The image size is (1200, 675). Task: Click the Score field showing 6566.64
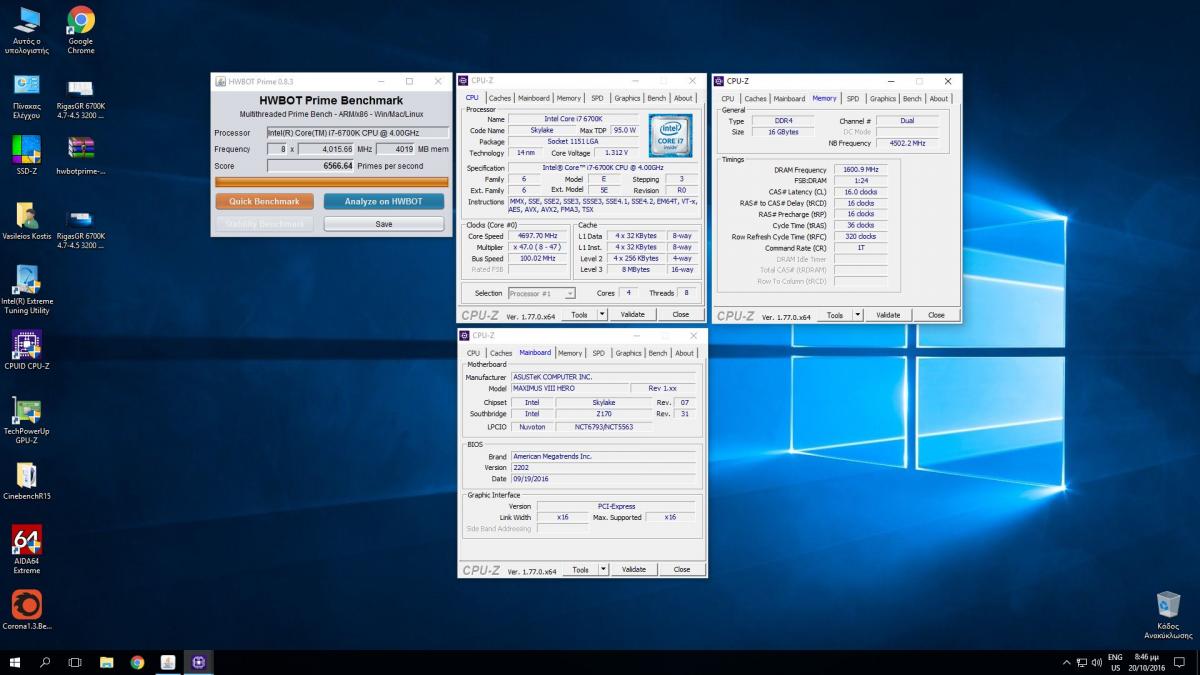coord(311,166)
